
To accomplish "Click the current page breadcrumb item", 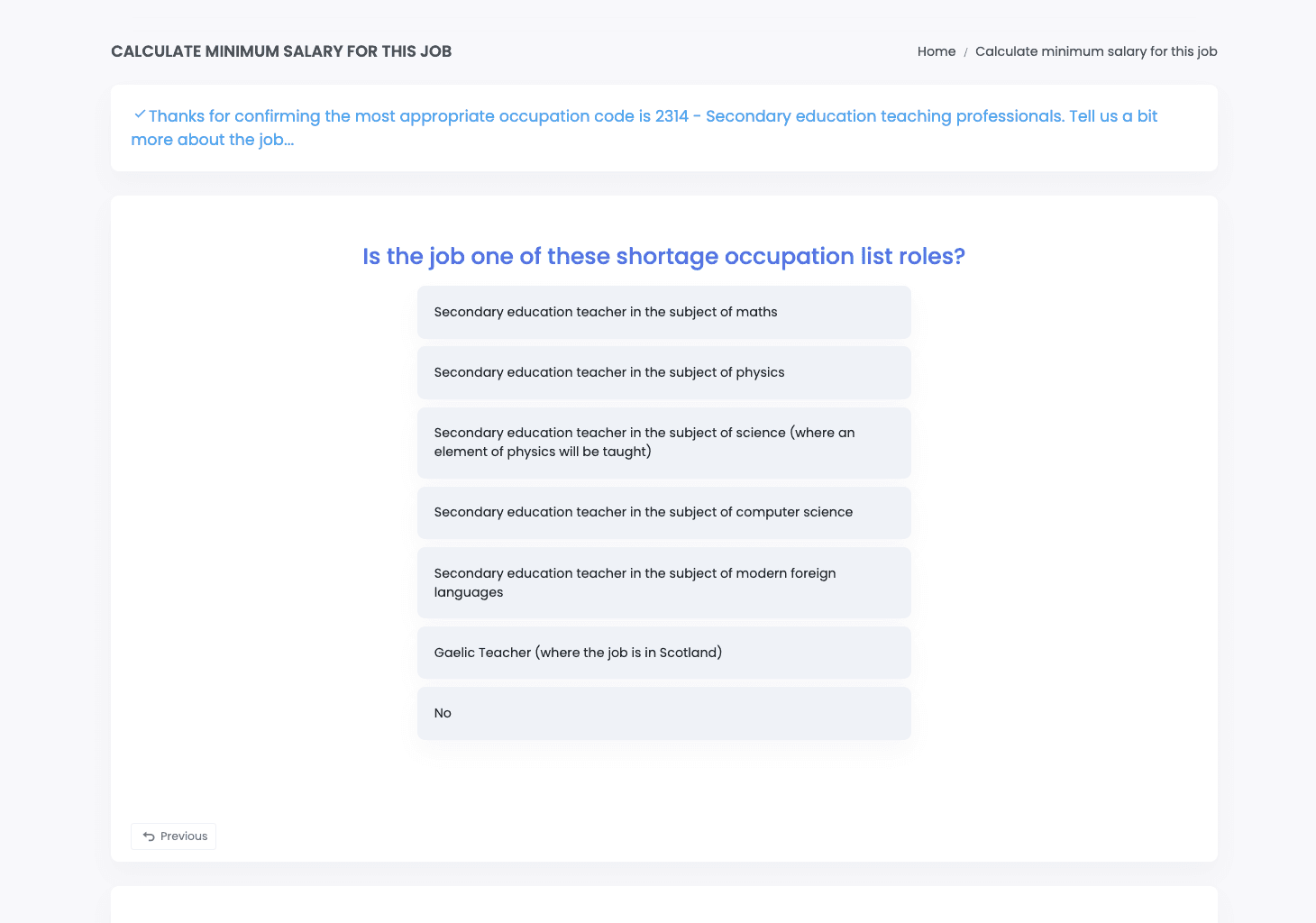I will (1095, 51).
